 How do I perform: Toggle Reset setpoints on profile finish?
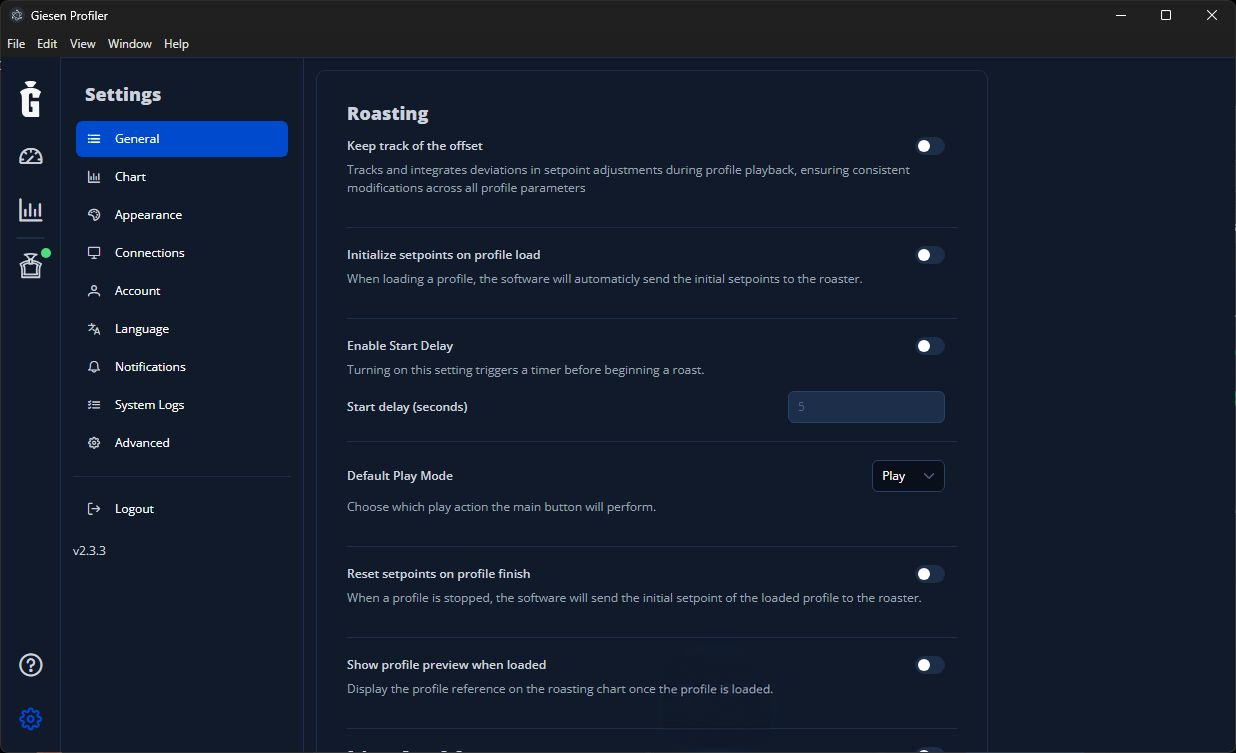point(929,574)
